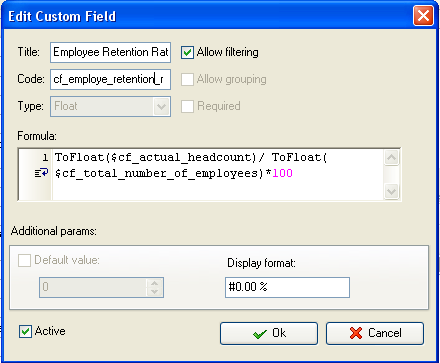Click formula scrollbar down arrow
440x363 pixels.
pyautogui.click(x=391, y=192)
